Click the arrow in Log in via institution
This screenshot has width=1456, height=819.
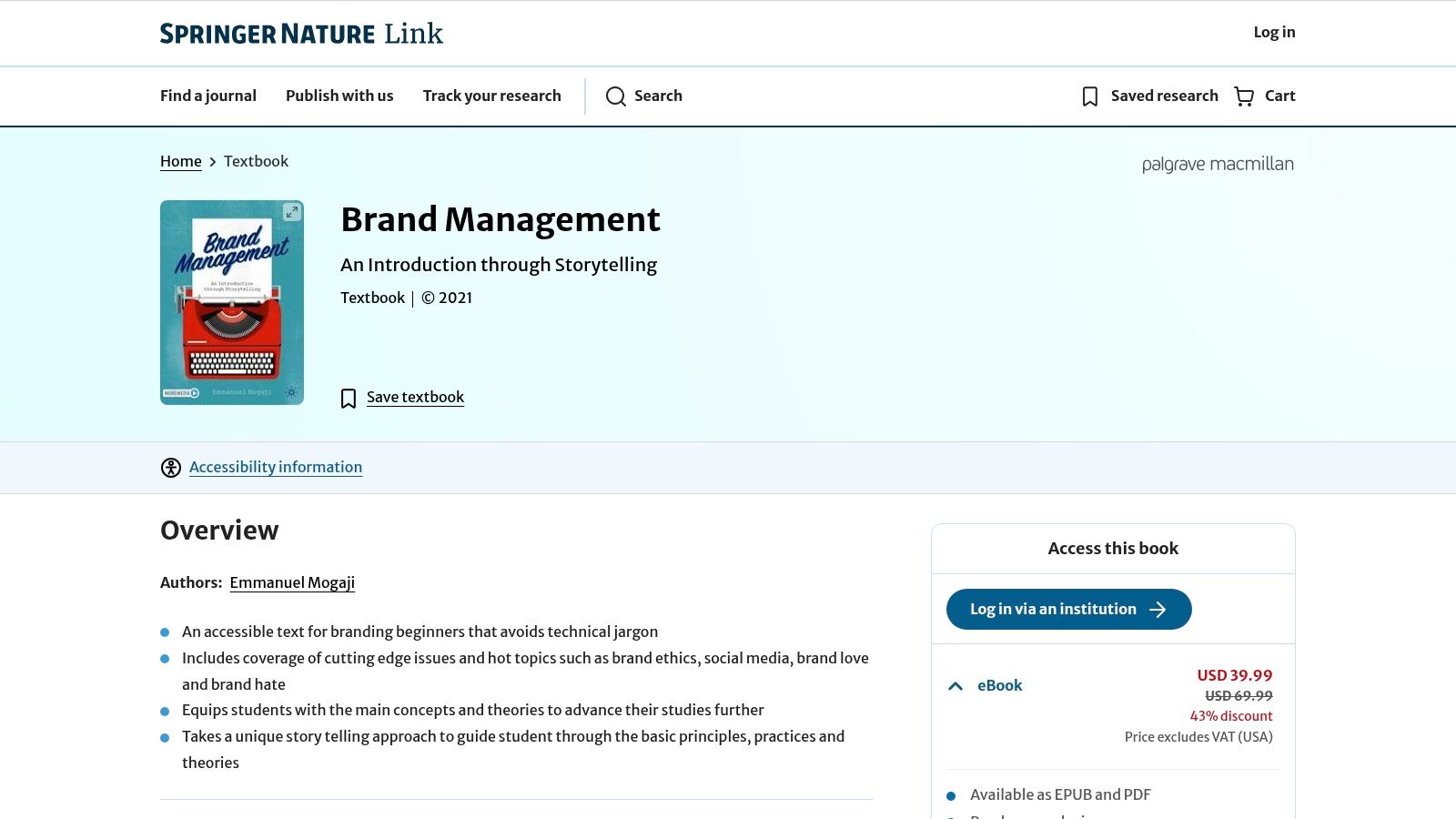tap(1158, 610)
